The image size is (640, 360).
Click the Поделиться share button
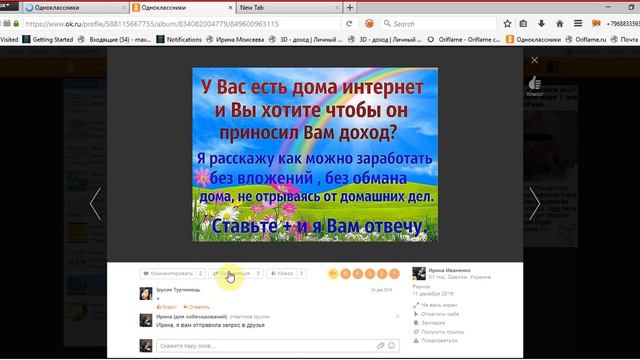point(236,273)
